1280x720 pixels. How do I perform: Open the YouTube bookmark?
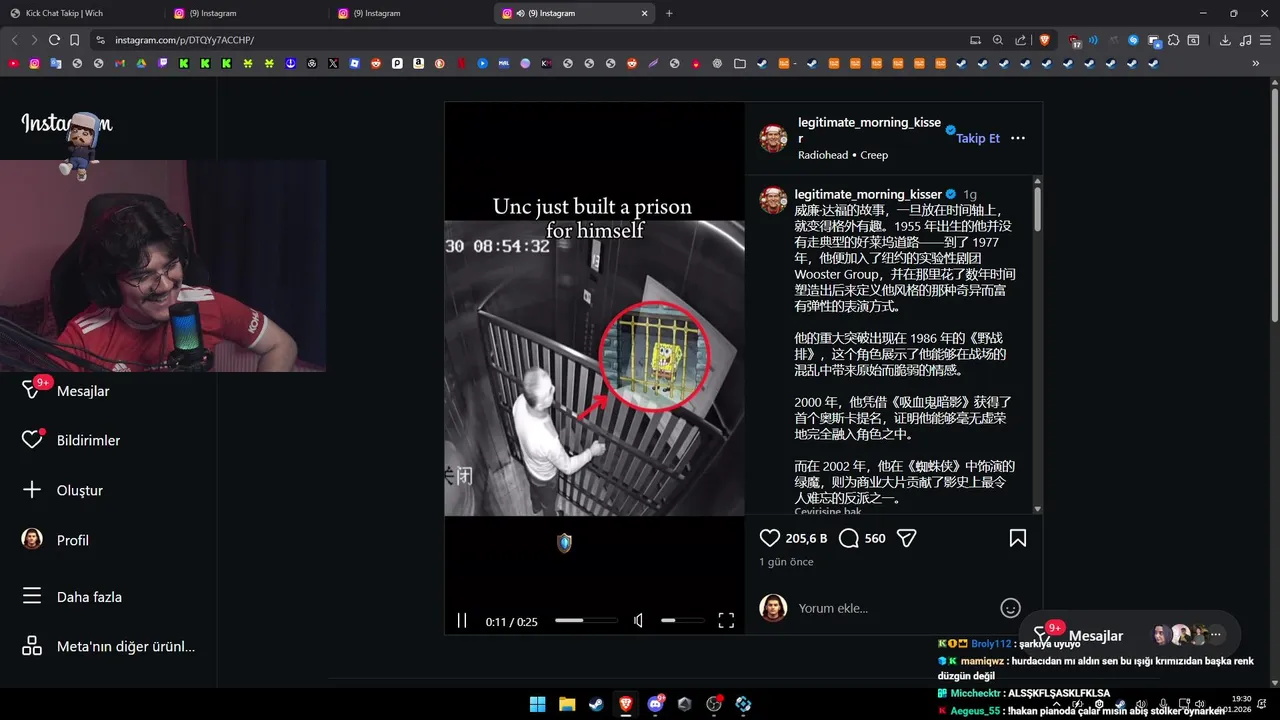point(13,63)
